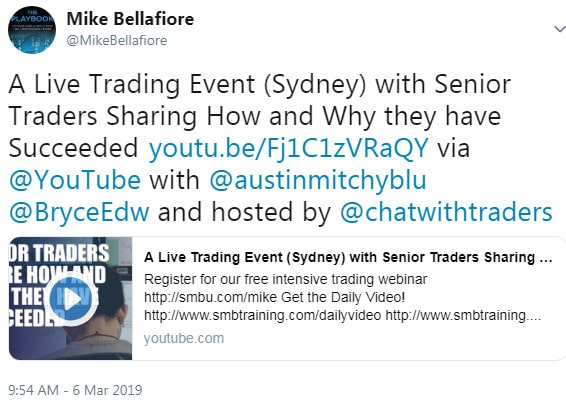Image resolution: width=566 pixels, height=405 pixels.
Task: Click the 'OR TRADERS' overlay text on the thumbnail
Action: point(59,253)
